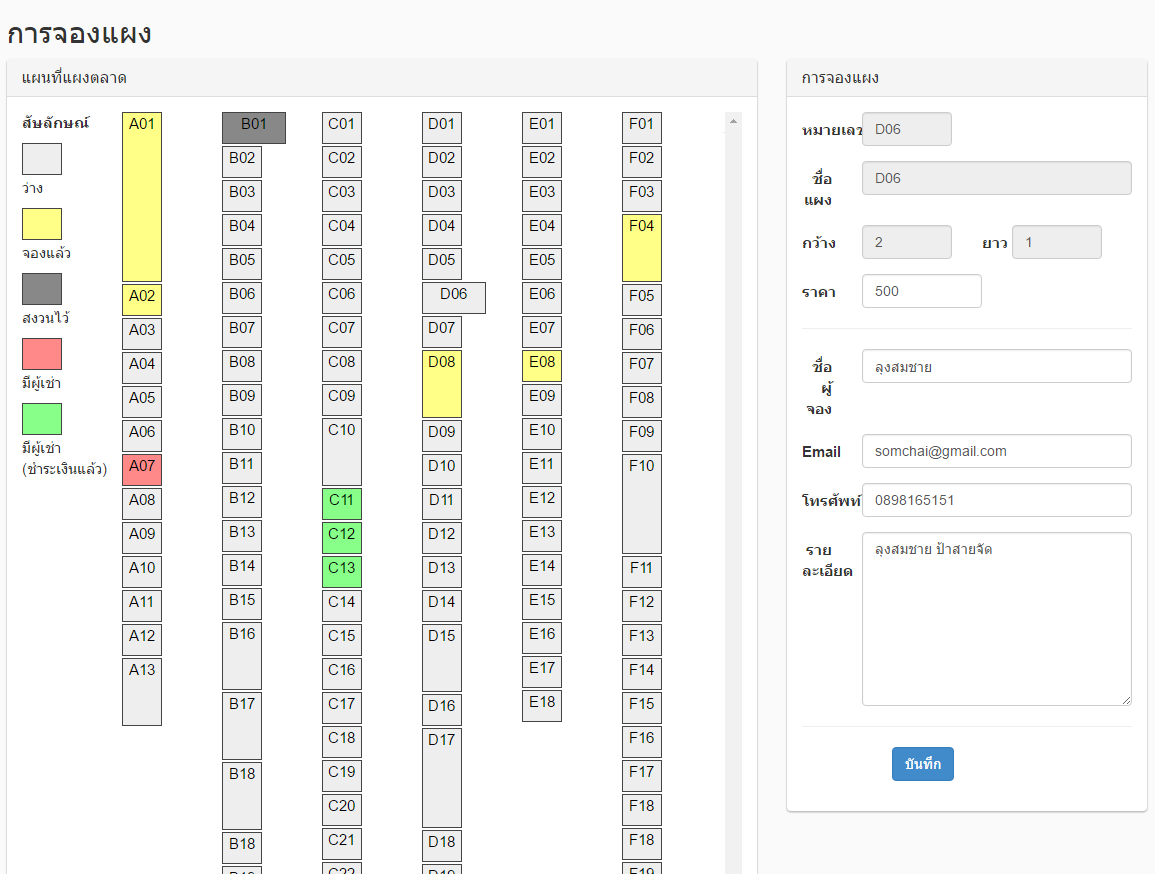Select the booked stall D08
Screen dimensions: 1155x874
click(x=442, y=384)
